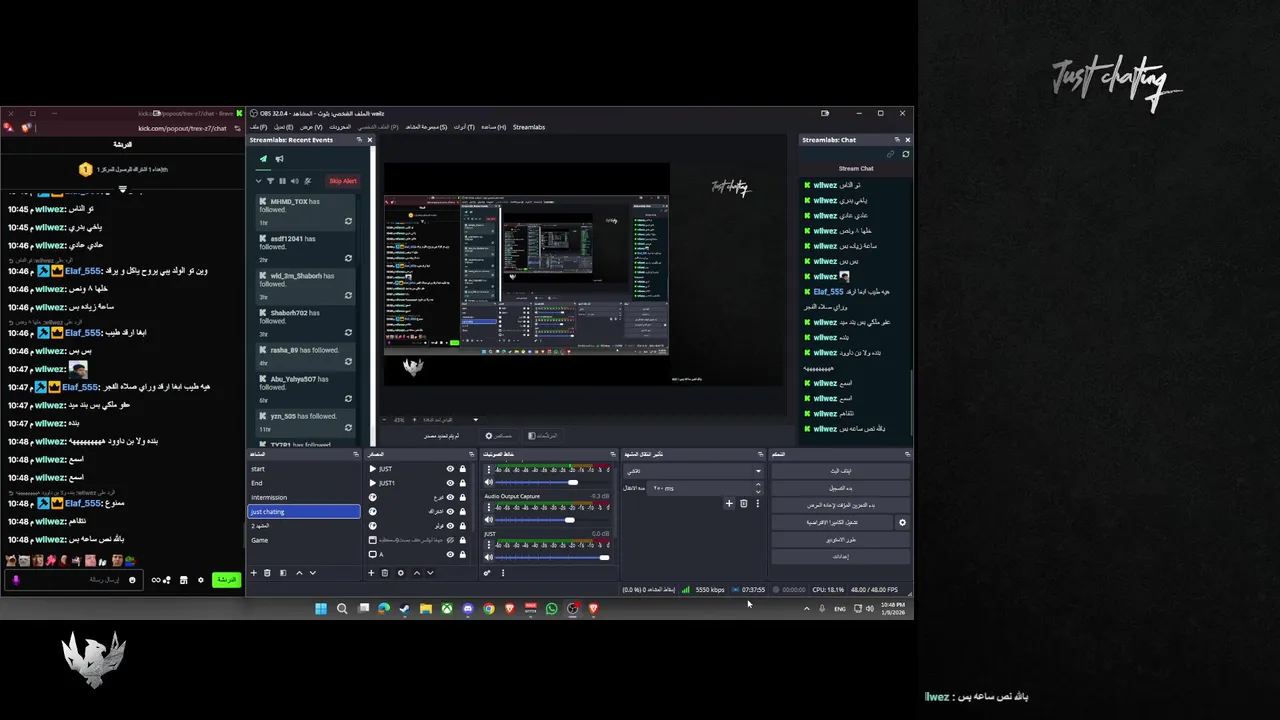
Task: Open scene filters icon in scenes toolbar
Action: 283,573
